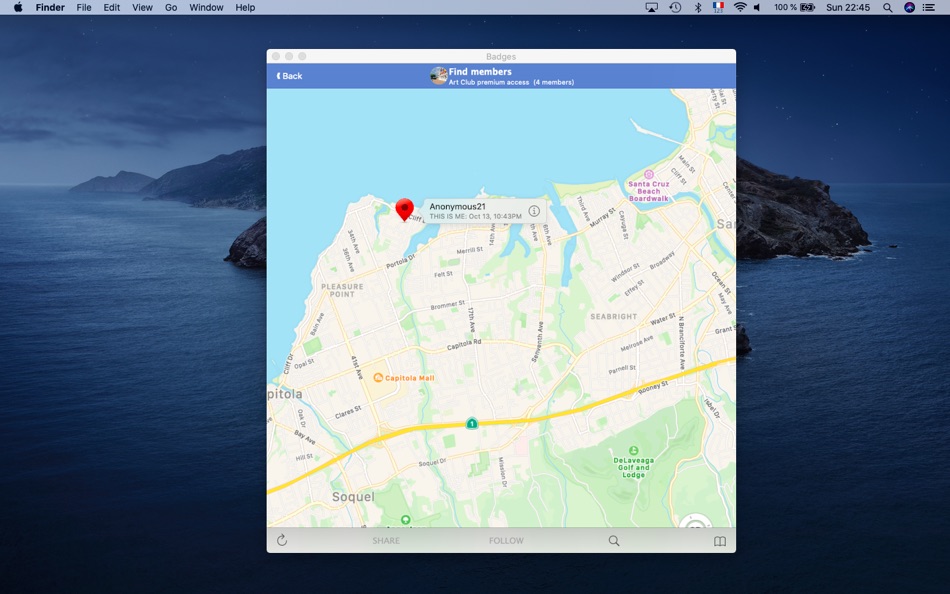Open the File menu
The image size is (950, 594).
pos(84,7)
